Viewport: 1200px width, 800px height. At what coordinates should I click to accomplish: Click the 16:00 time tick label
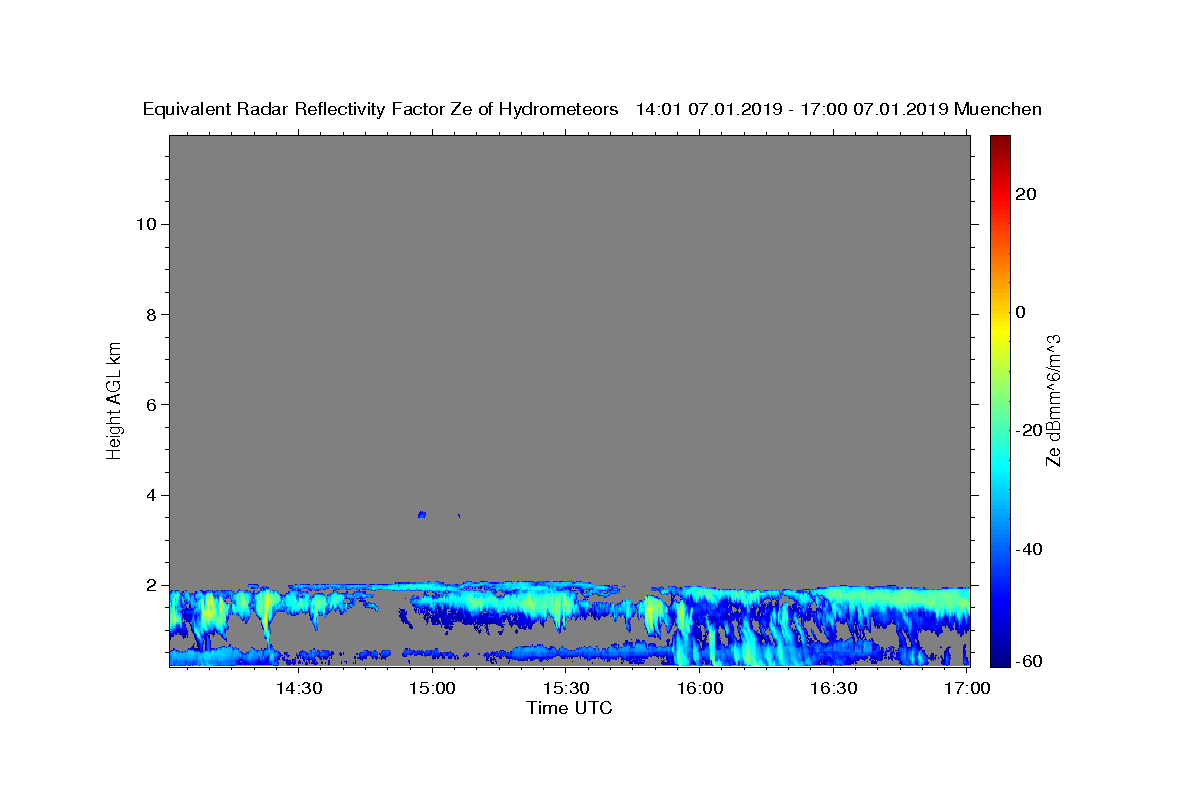(700, 688)
